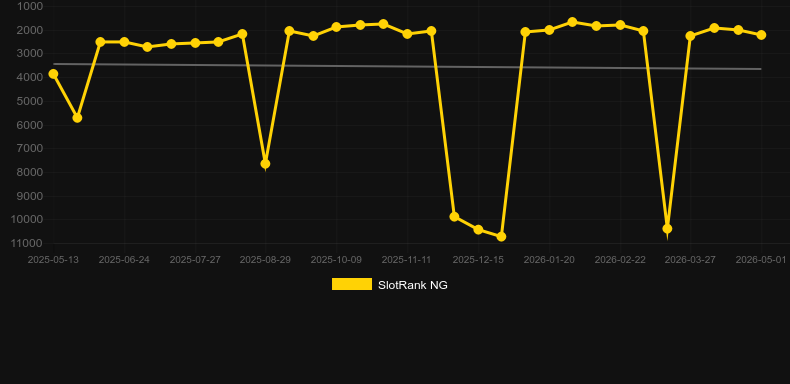The image size is (790, 384).
Task: Click the 2025-12-15 date label
Action: (x=478, y=260)
